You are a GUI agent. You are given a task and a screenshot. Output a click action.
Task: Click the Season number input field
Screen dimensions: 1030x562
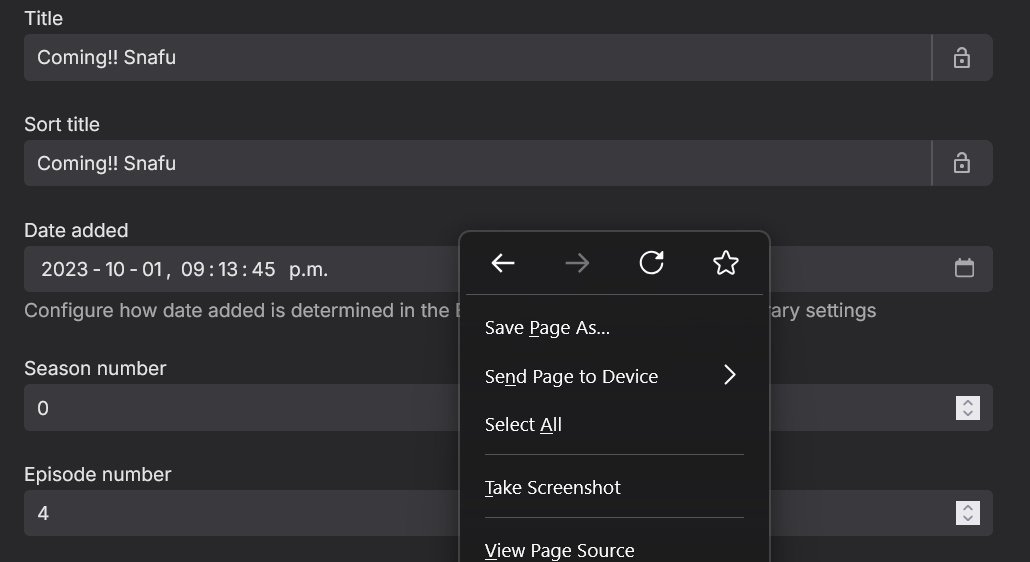(240, 408)
